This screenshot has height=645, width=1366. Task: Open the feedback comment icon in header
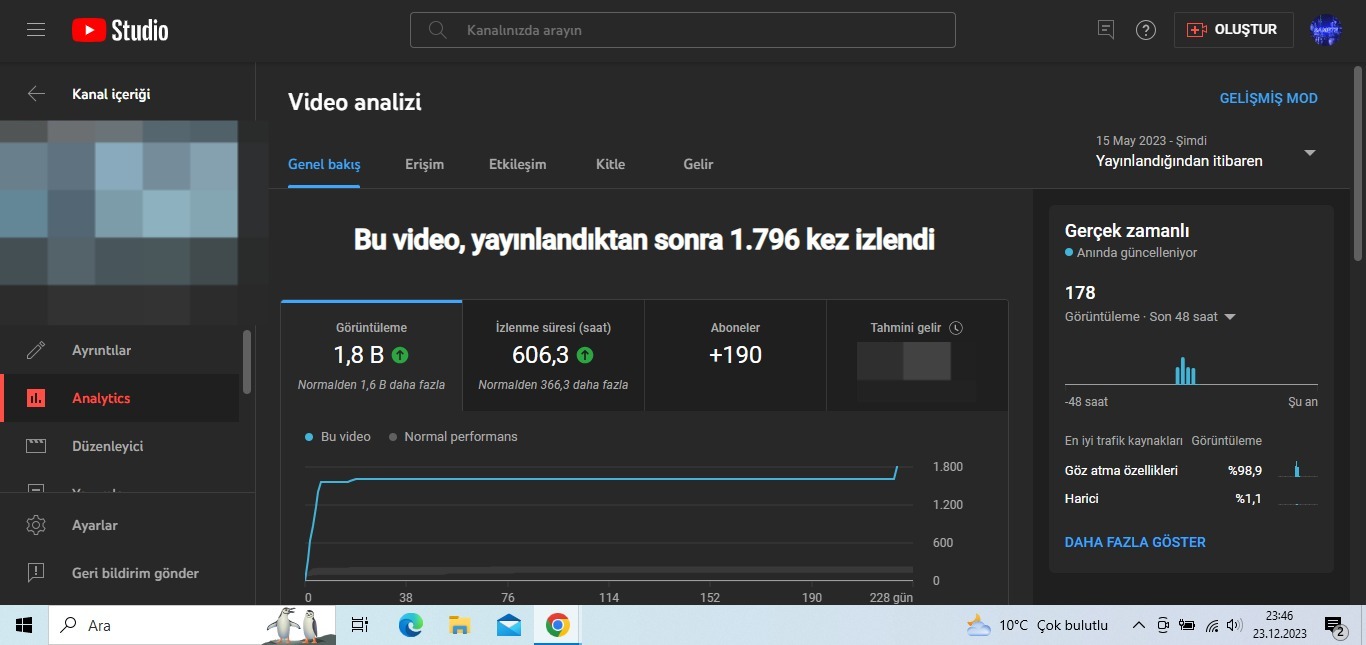1105,30
